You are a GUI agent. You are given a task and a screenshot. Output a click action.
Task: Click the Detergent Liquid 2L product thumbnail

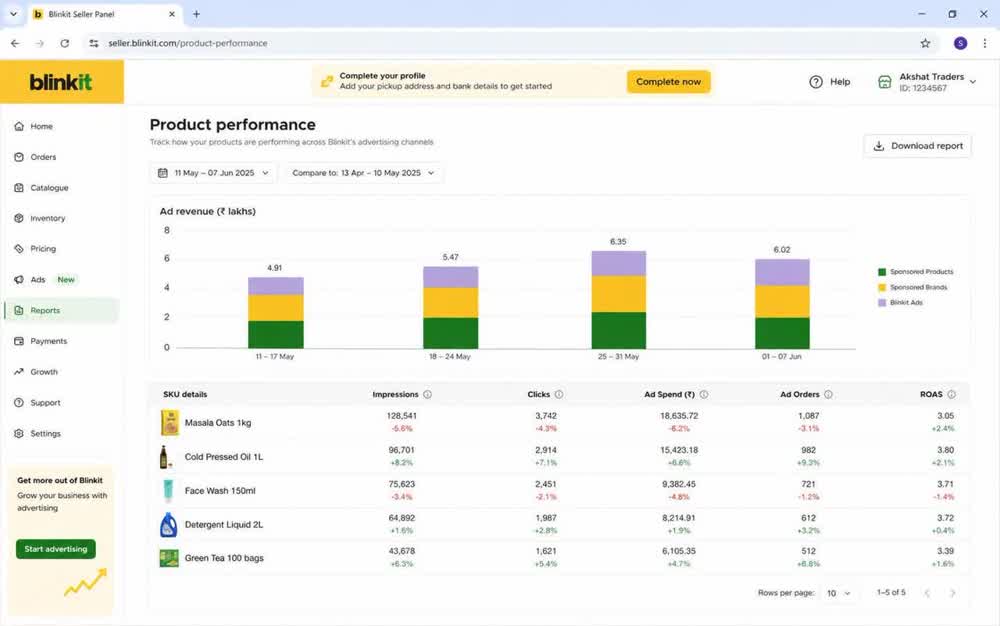168,525
